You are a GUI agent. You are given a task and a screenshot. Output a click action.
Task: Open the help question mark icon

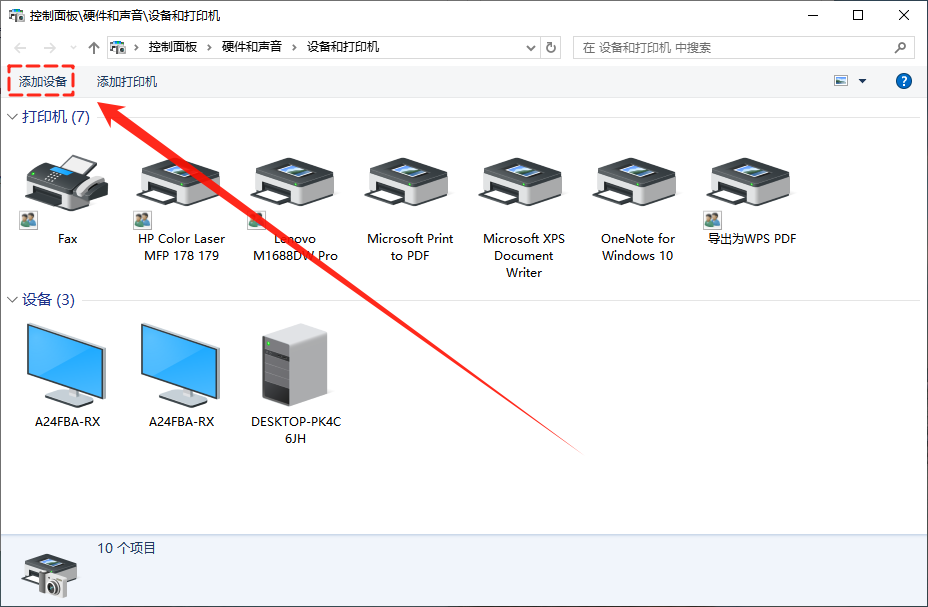coord(904,81)
